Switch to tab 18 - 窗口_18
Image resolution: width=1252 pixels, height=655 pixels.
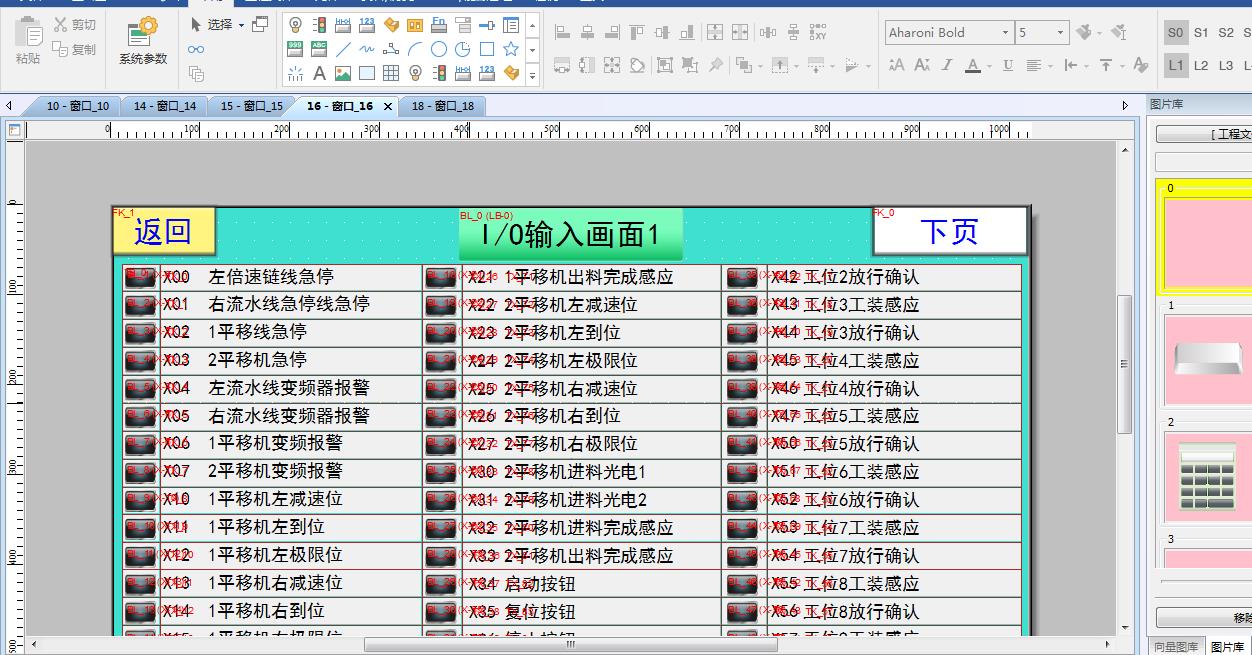(442, 106)
